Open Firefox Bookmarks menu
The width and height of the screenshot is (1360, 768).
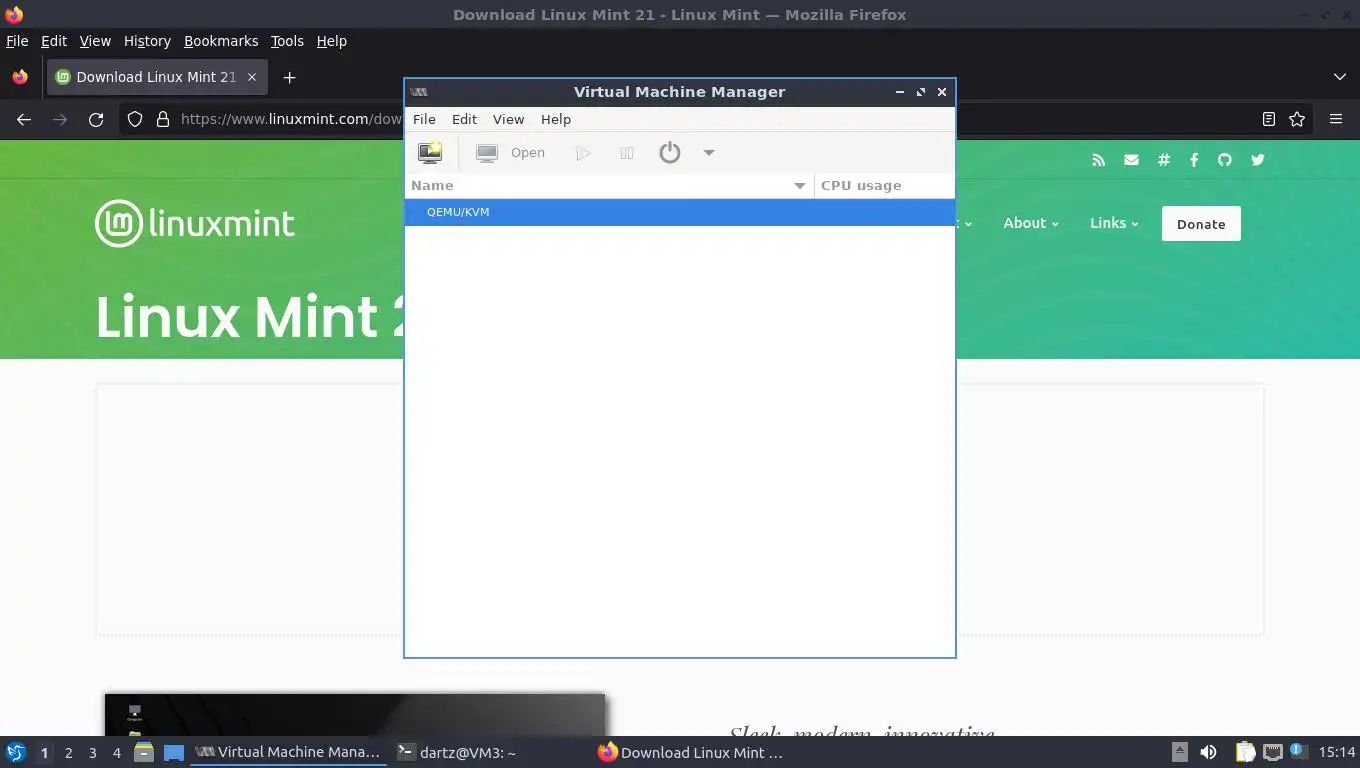221,41
